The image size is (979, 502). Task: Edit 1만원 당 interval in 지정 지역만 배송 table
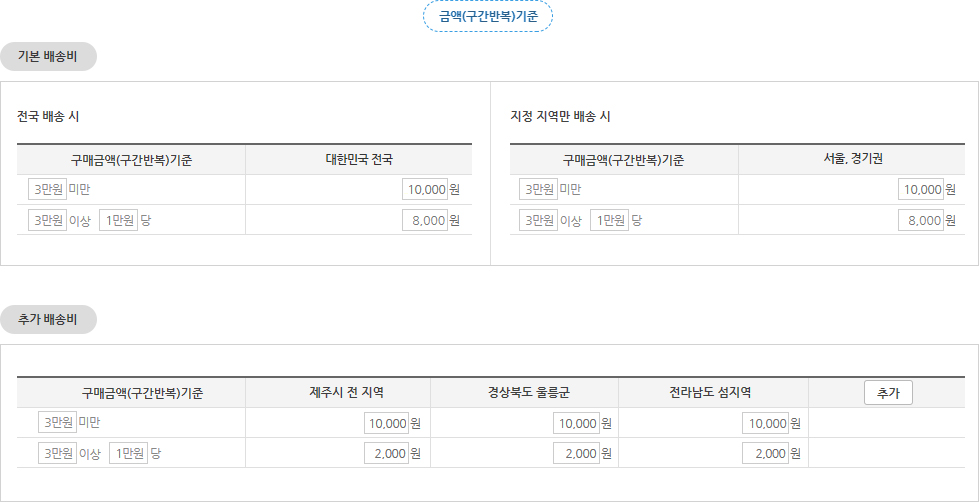(x=609, y=220)
